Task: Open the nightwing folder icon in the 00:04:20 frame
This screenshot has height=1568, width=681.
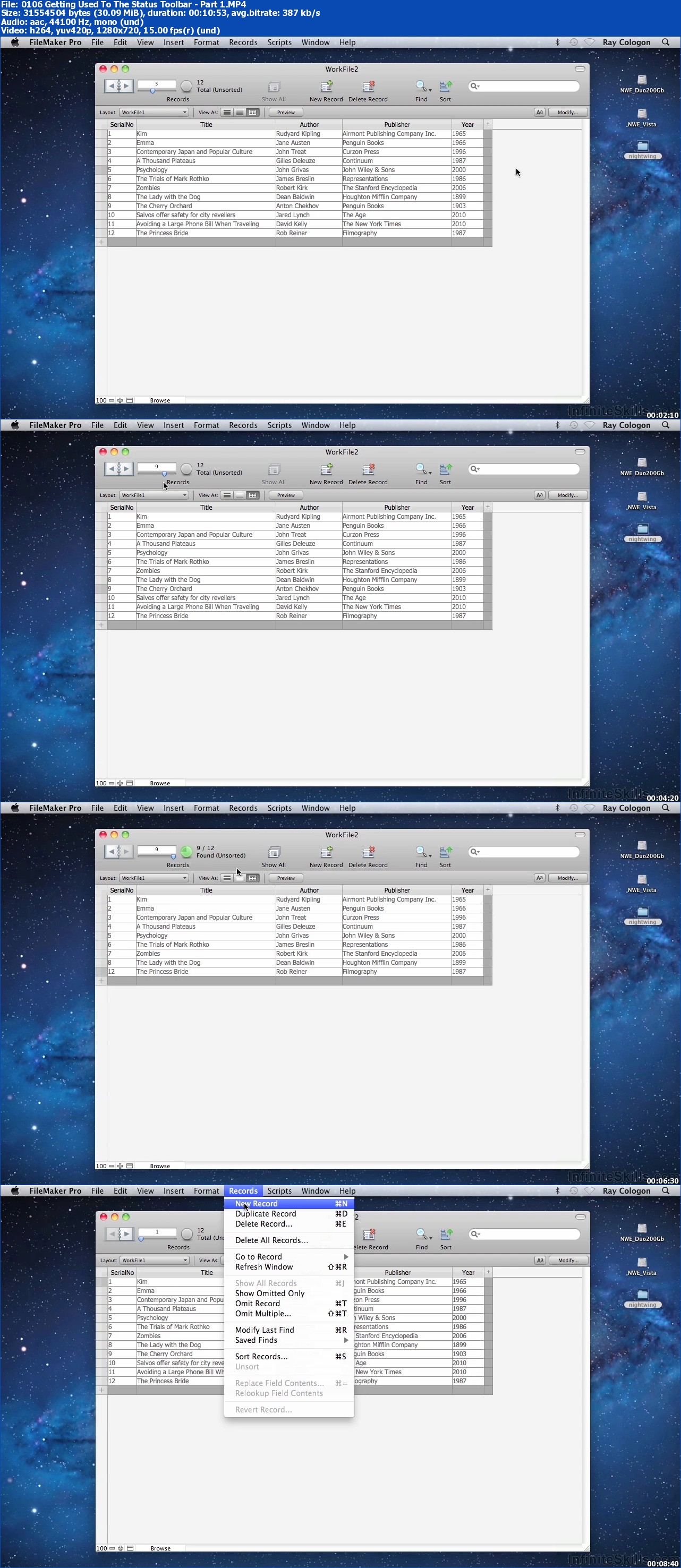Action: tap(642, 528)
